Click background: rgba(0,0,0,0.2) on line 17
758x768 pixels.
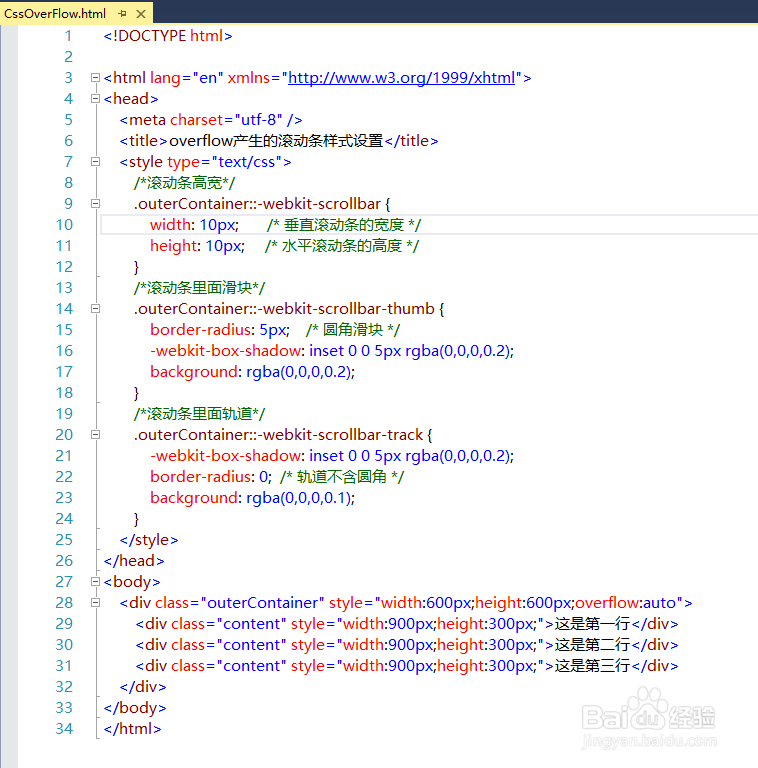click(252, 372)
